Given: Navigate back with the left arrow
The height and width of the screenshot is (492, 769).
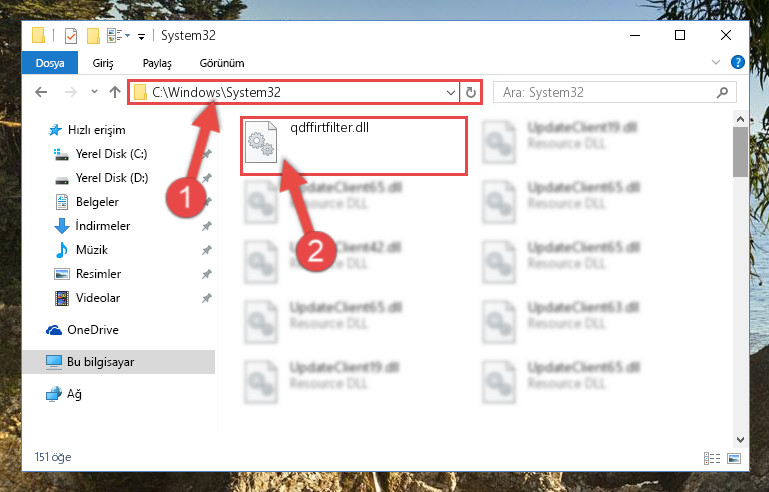Looking at the screenshot, I should [x=41, y=92].
